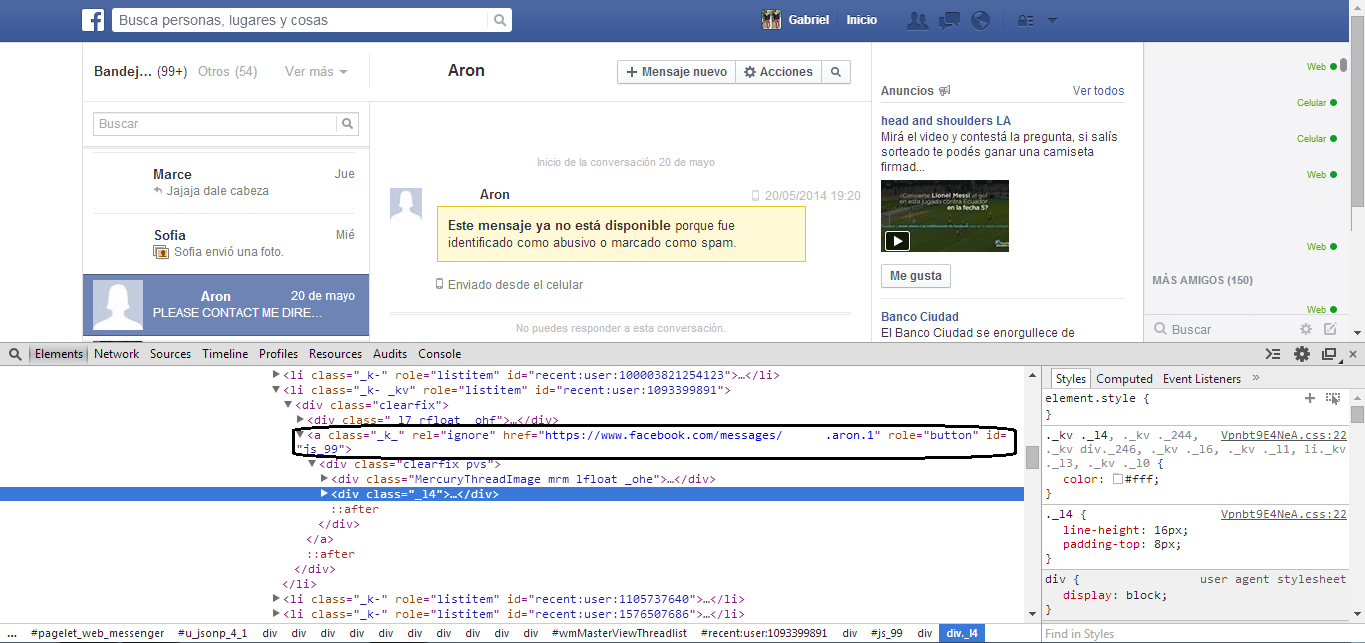This screenshot has width=1365, height=643.
Task: Expand the li with id recent:user:1105737640
Action: [277, 599]
